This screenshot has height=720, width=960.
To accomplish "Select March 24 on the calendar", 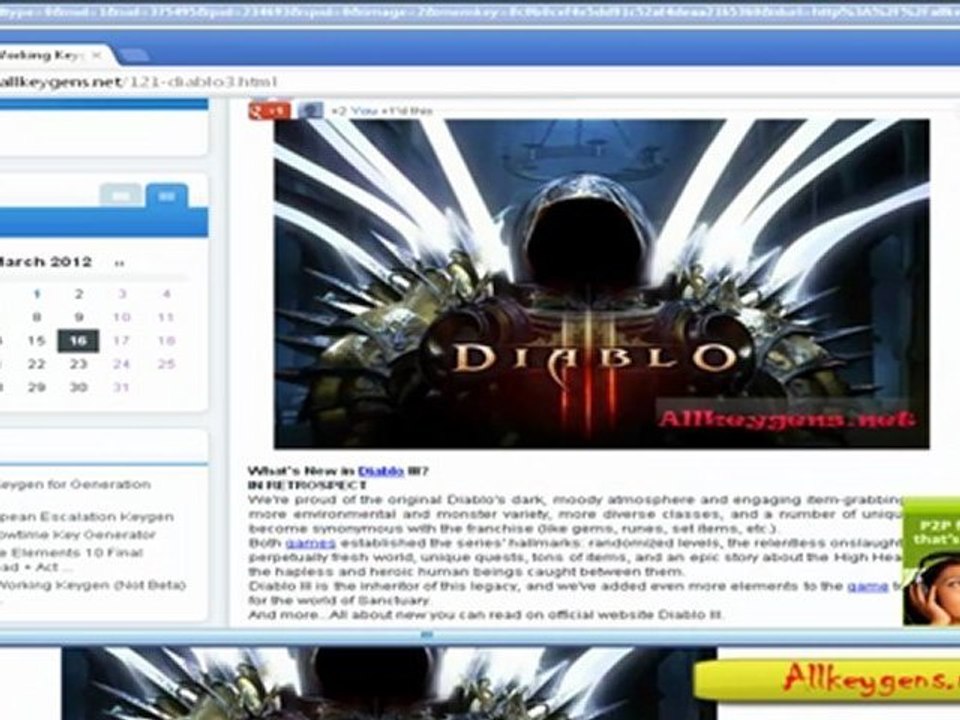I will [122, 364].
